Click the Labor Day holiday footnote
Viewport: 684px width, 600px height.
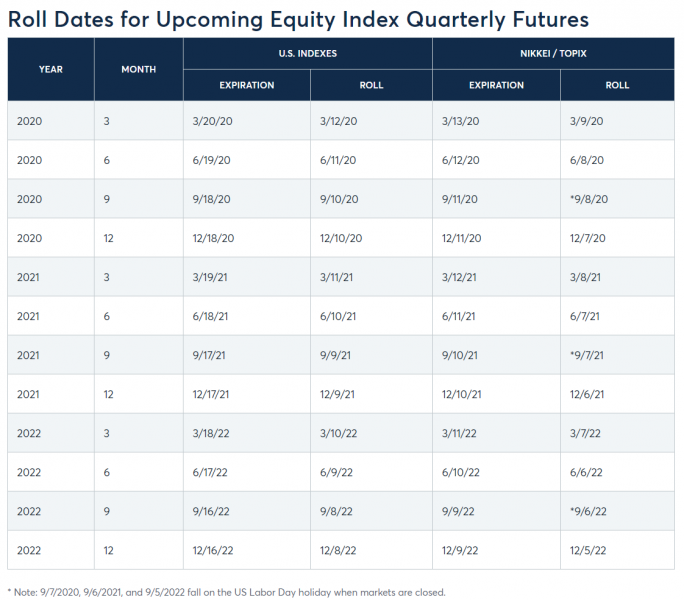(x=226, y=592)
